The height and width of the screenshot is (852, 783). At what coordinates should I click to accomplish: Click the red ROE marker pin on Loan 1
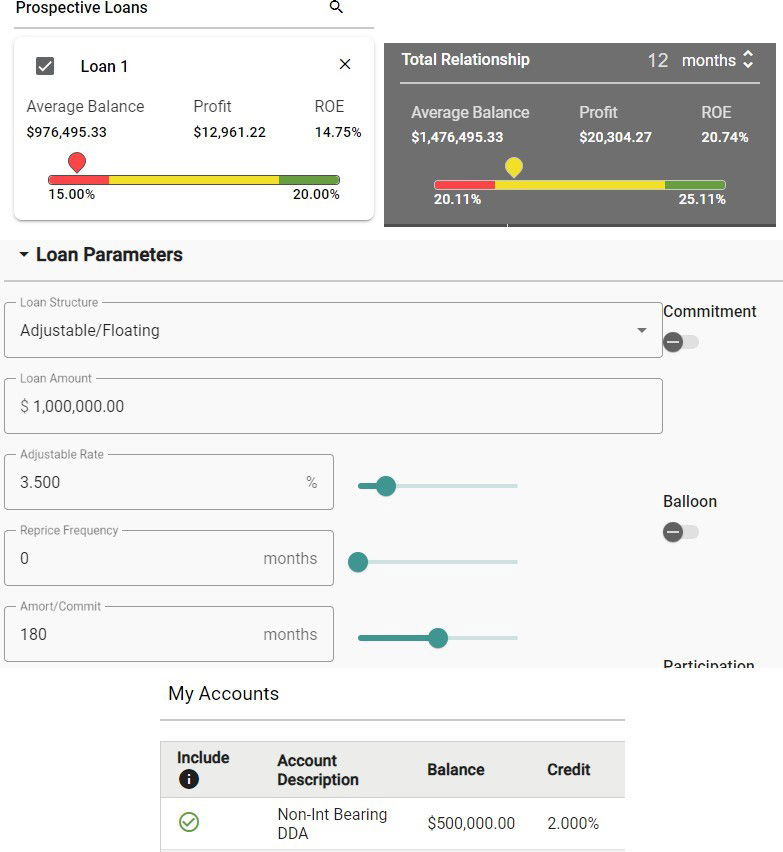point(77,162)
